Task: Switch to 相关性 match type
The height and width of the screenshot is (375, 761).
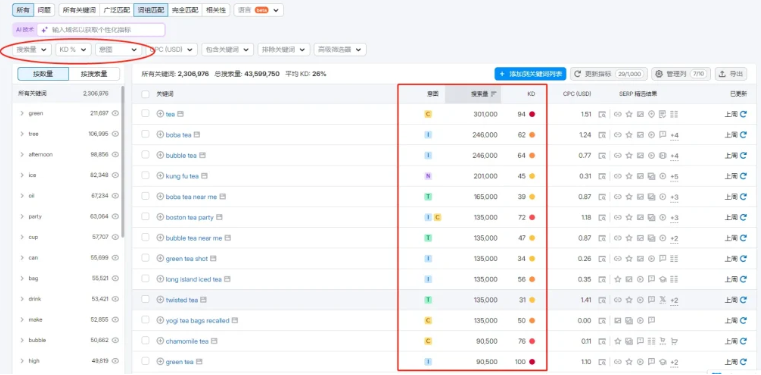Action: (x=215, y=10)
